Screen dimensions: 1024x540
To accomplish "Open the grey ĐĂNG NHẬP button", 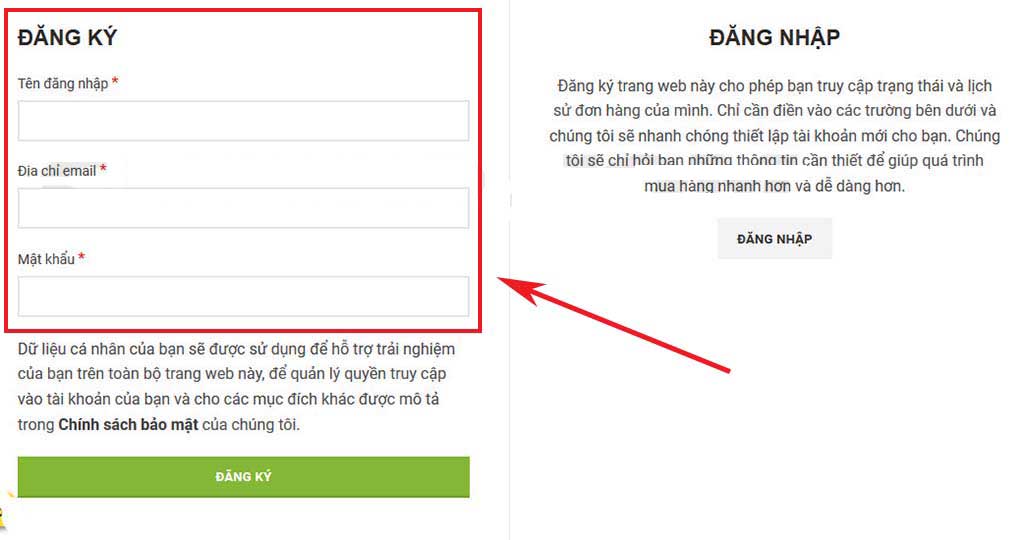I will tap(775, 239).
